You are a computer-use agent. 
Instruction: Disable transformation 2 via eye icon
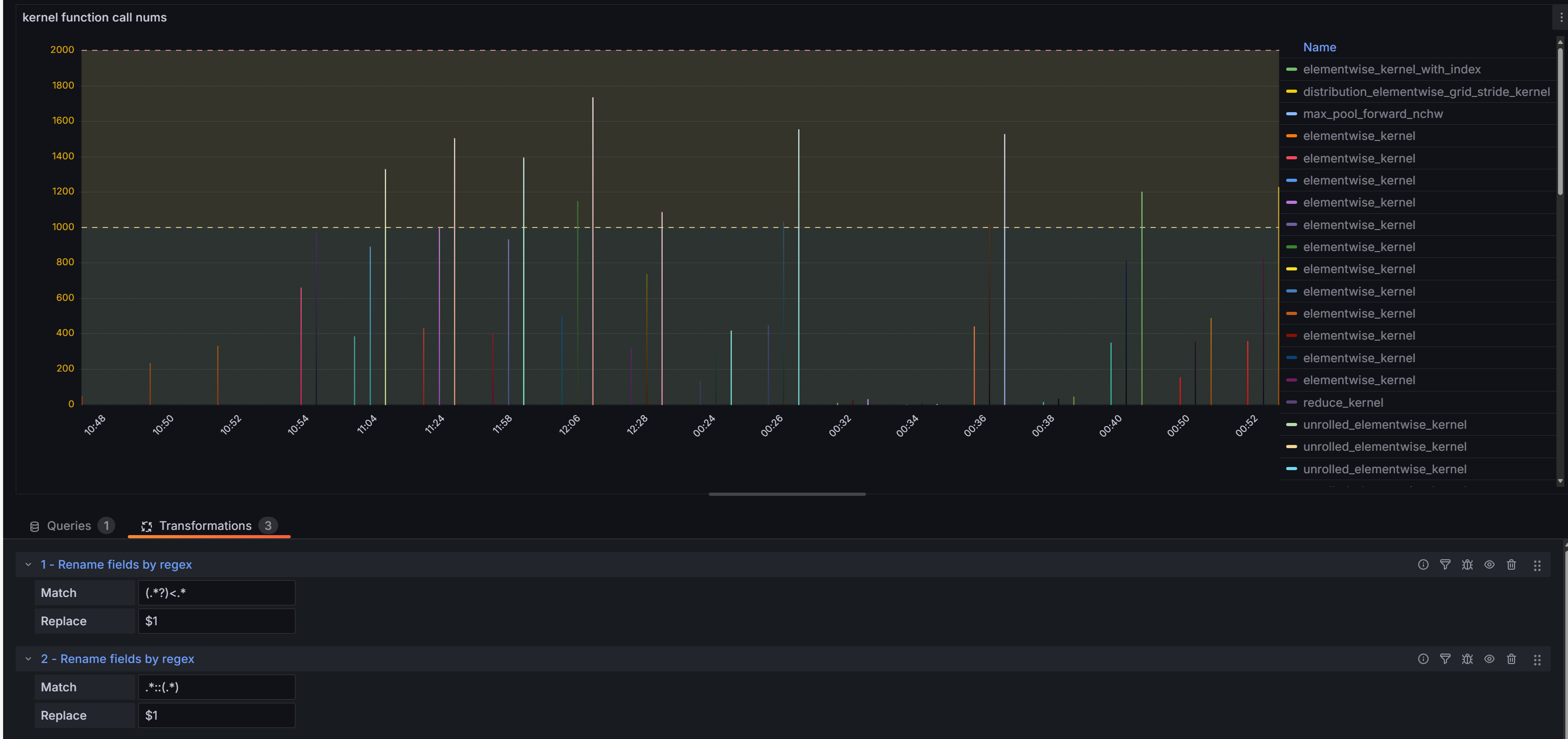tap(1489, 659)
